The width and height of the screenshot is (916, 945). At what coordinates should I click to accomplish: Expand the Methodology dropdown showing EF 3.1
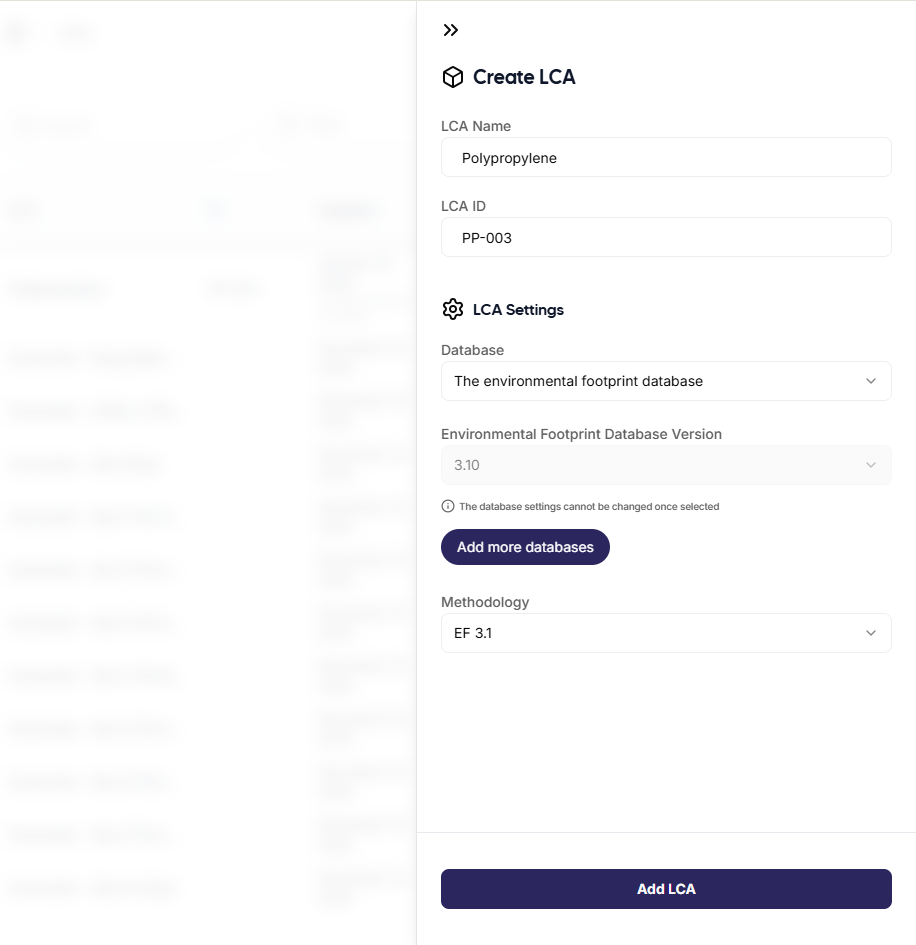tap(666, 633)
